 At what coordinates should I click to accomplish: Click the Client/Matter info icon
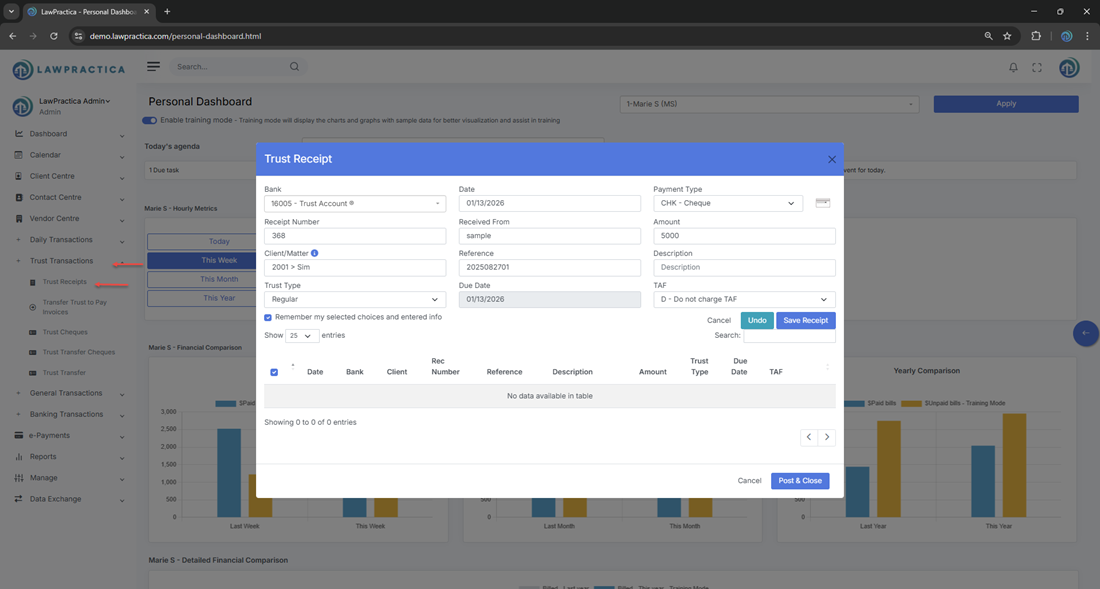(315, 254)
